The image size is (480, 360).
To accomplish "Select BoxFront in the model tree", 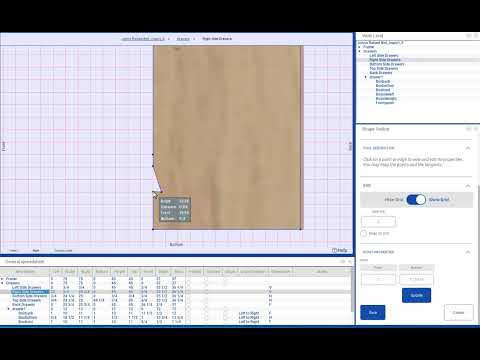I will (383, 90).
